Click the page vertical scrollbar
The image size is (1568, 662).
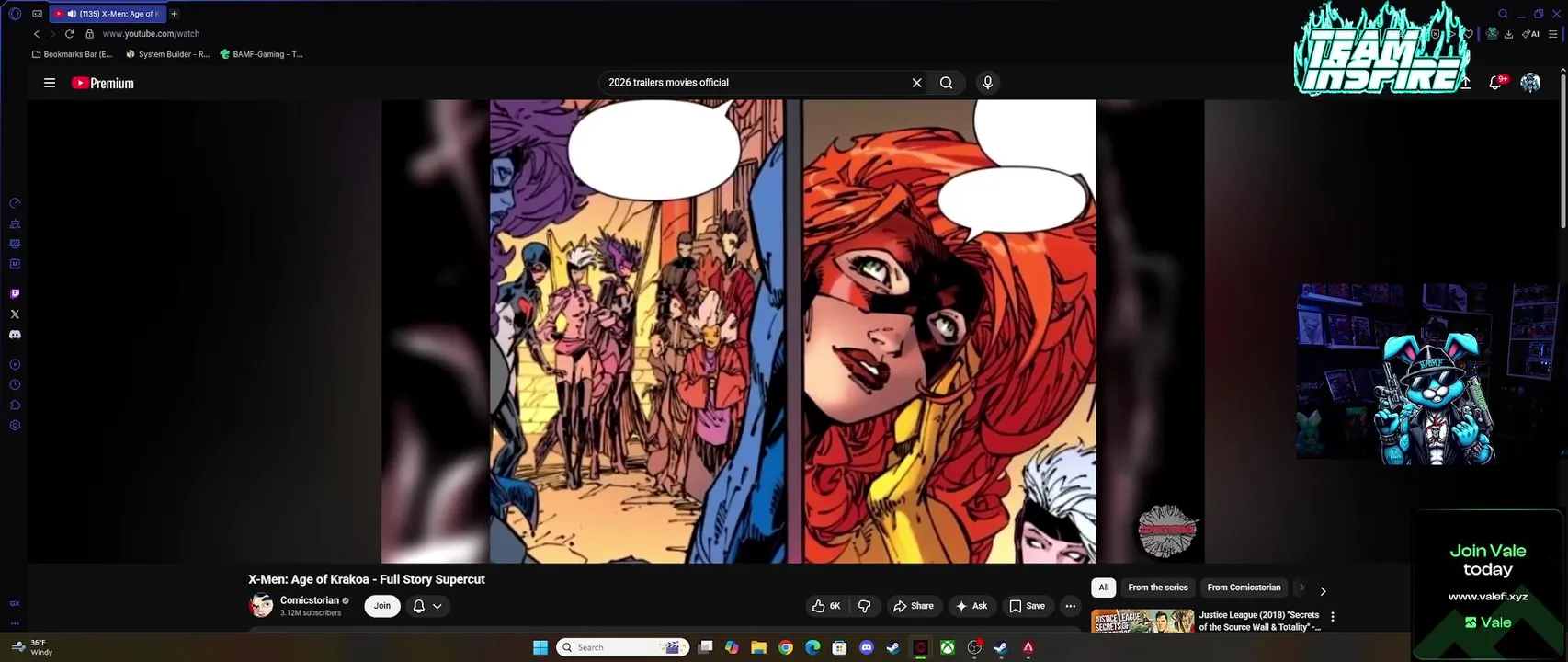pos(1563,152)
